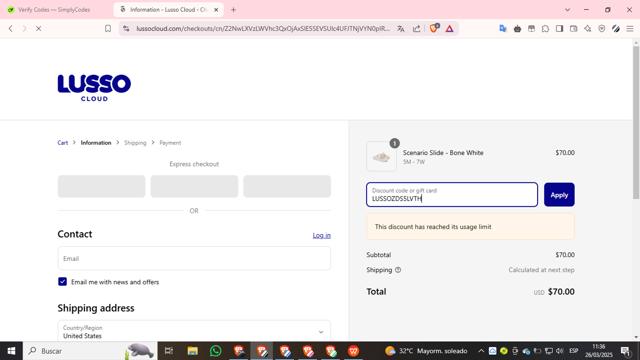The height and width of the screenshot is (360, 640).
Task: Share this page using the share icon
Action: click(x=416, y=29)
